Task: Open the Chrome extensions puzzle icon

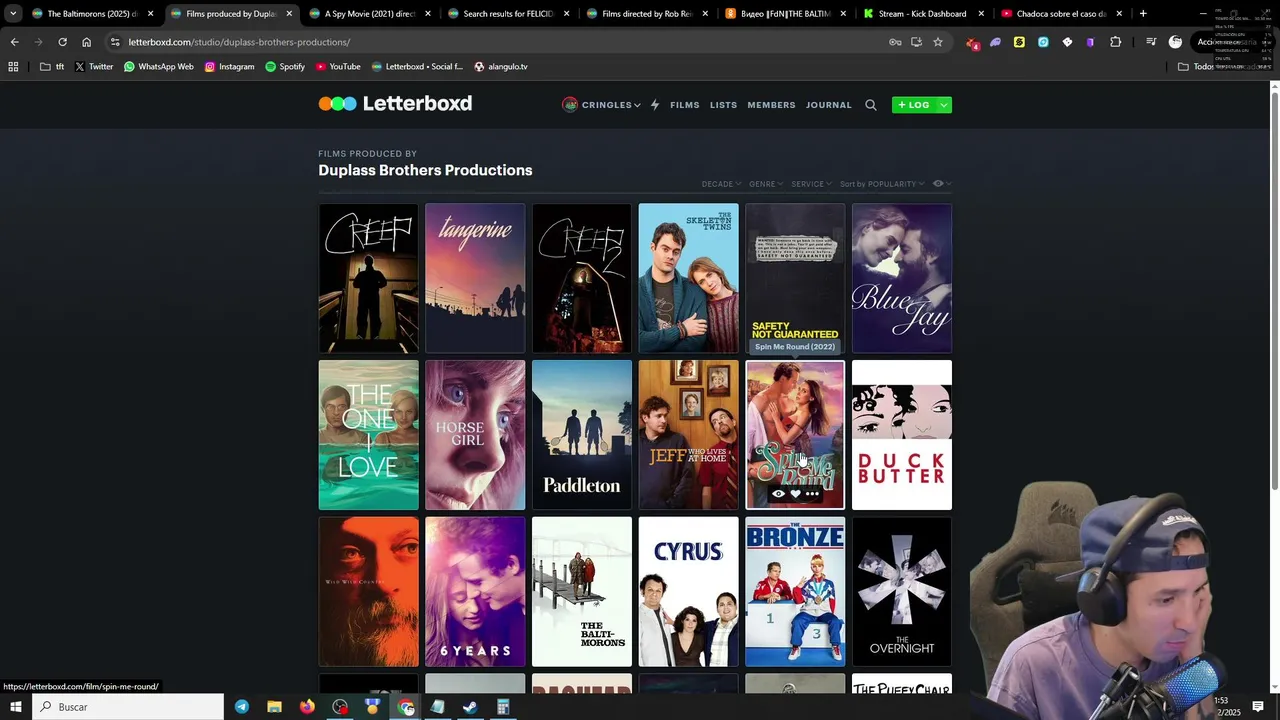Action: pos(1116,42)
